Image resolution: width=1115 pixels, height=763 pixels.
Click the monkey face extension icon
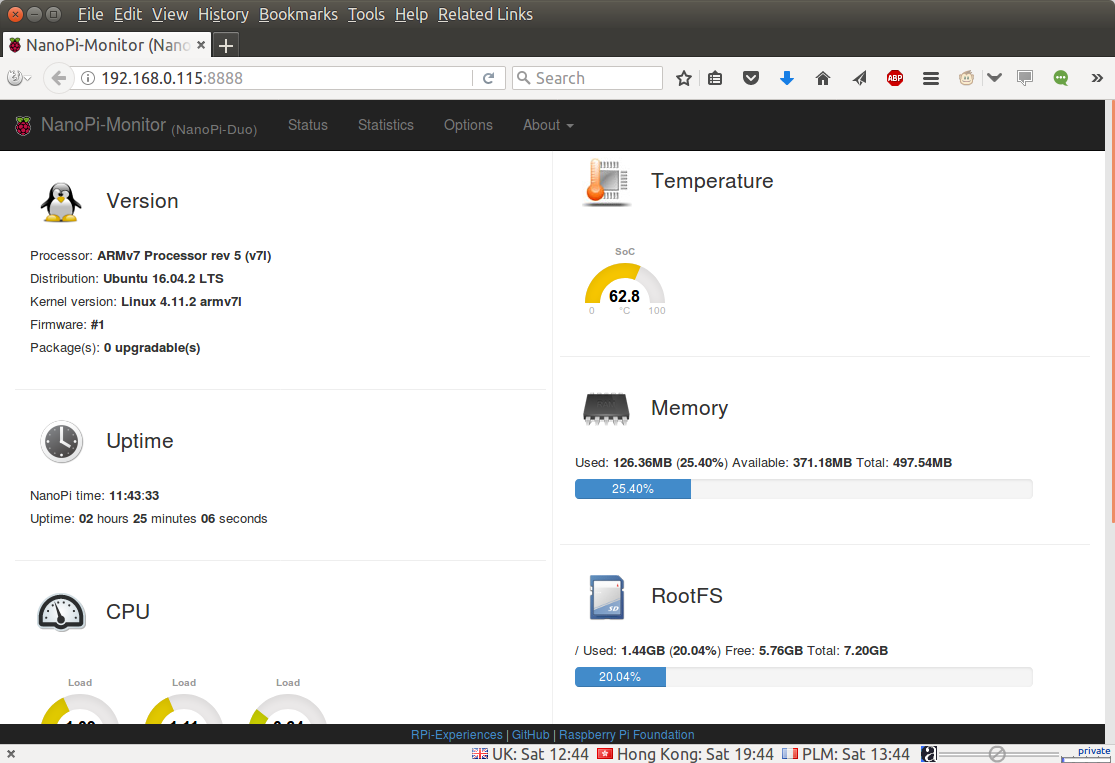(966, 78)
